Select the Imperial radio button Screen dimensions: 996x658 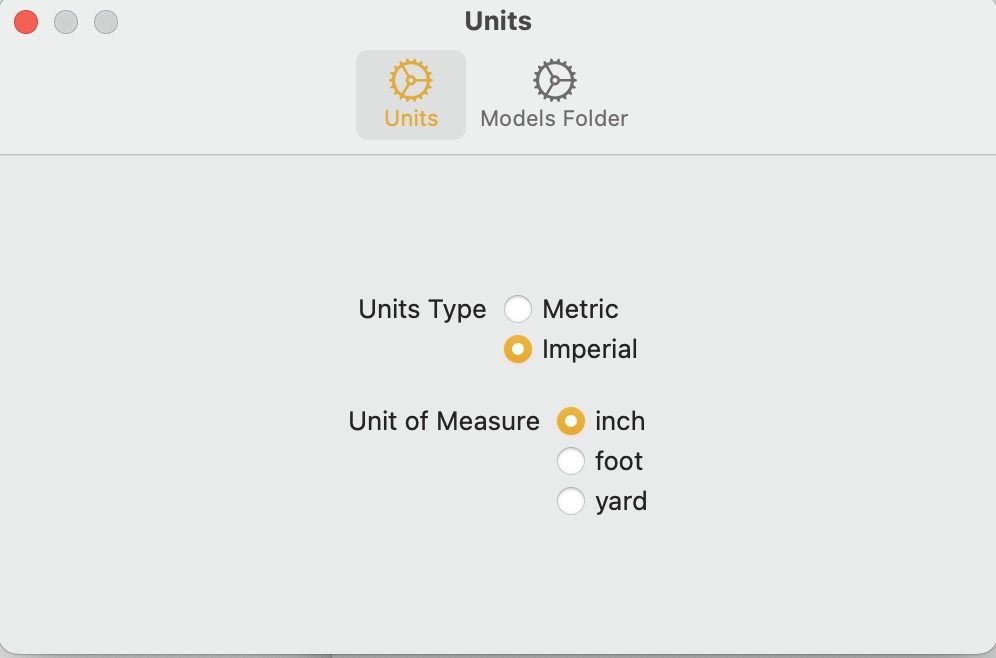[518, 349]
